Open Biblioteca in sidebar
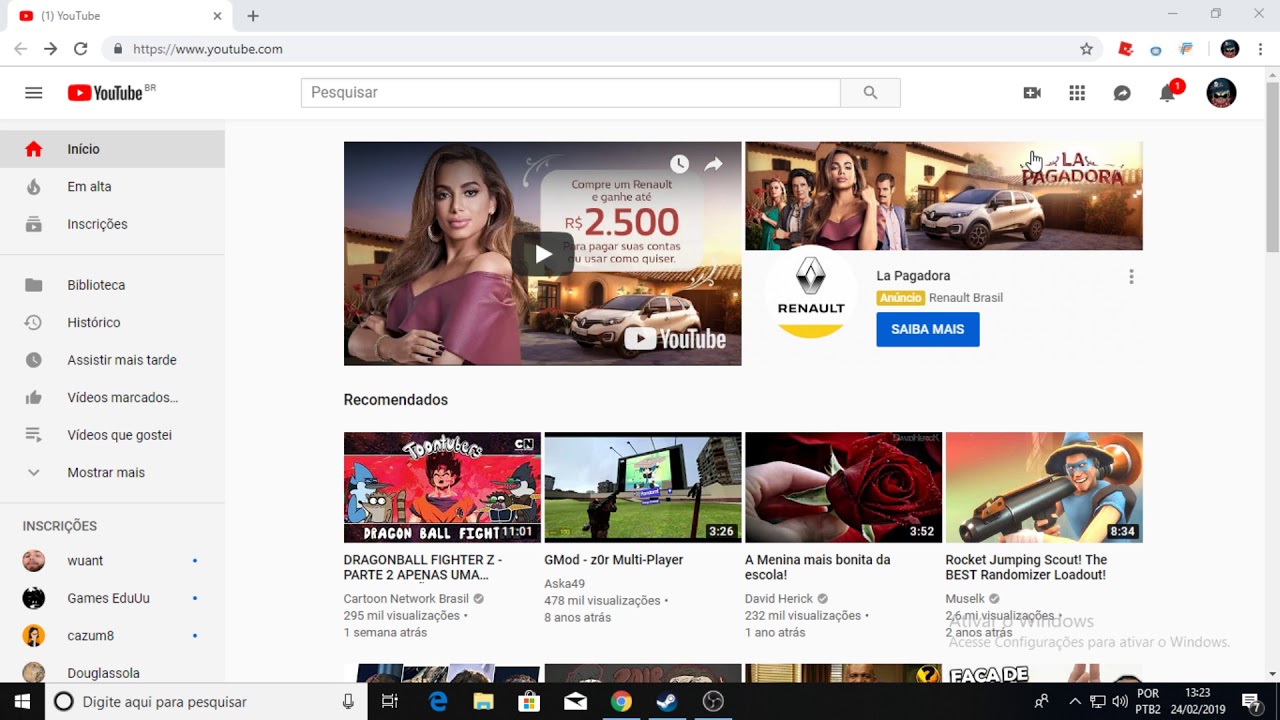Screen dimensions: 1280x720 click(x=112, y=285)
